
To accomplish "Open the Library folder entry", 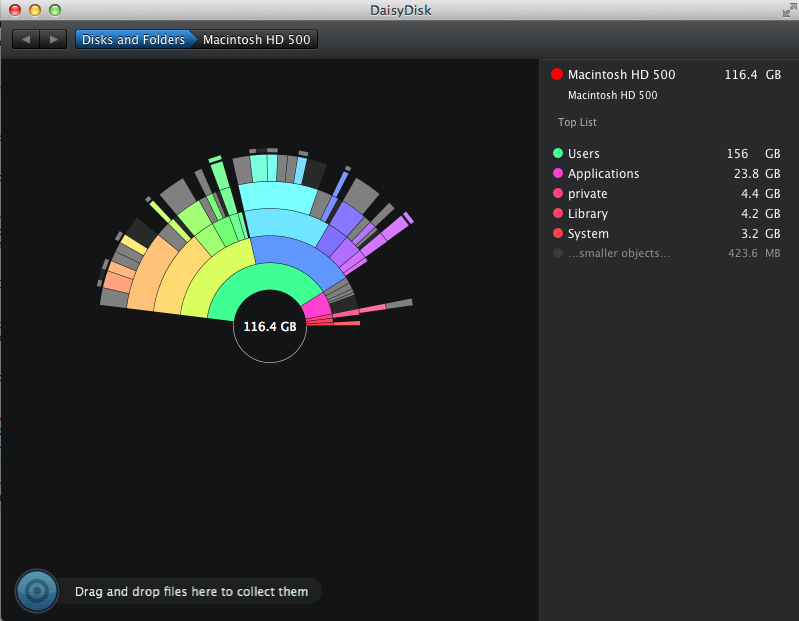I will point(667,213).
